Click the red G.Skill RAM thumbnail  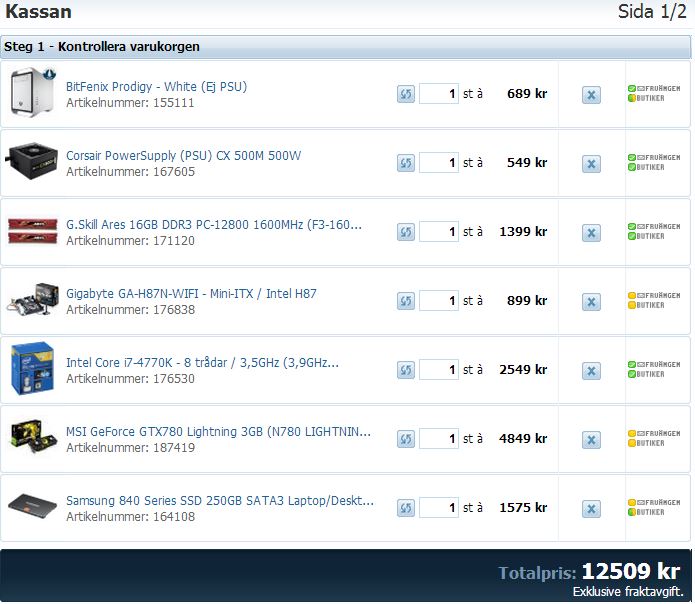click(x=33, y=231)
